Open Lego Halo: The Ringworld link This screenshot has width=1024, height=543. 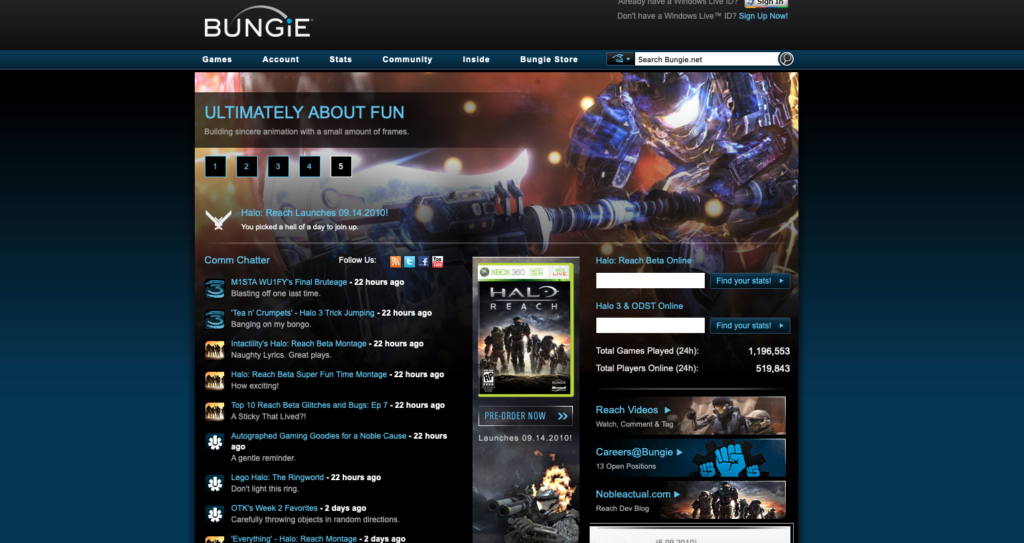[x=277, y=478]
